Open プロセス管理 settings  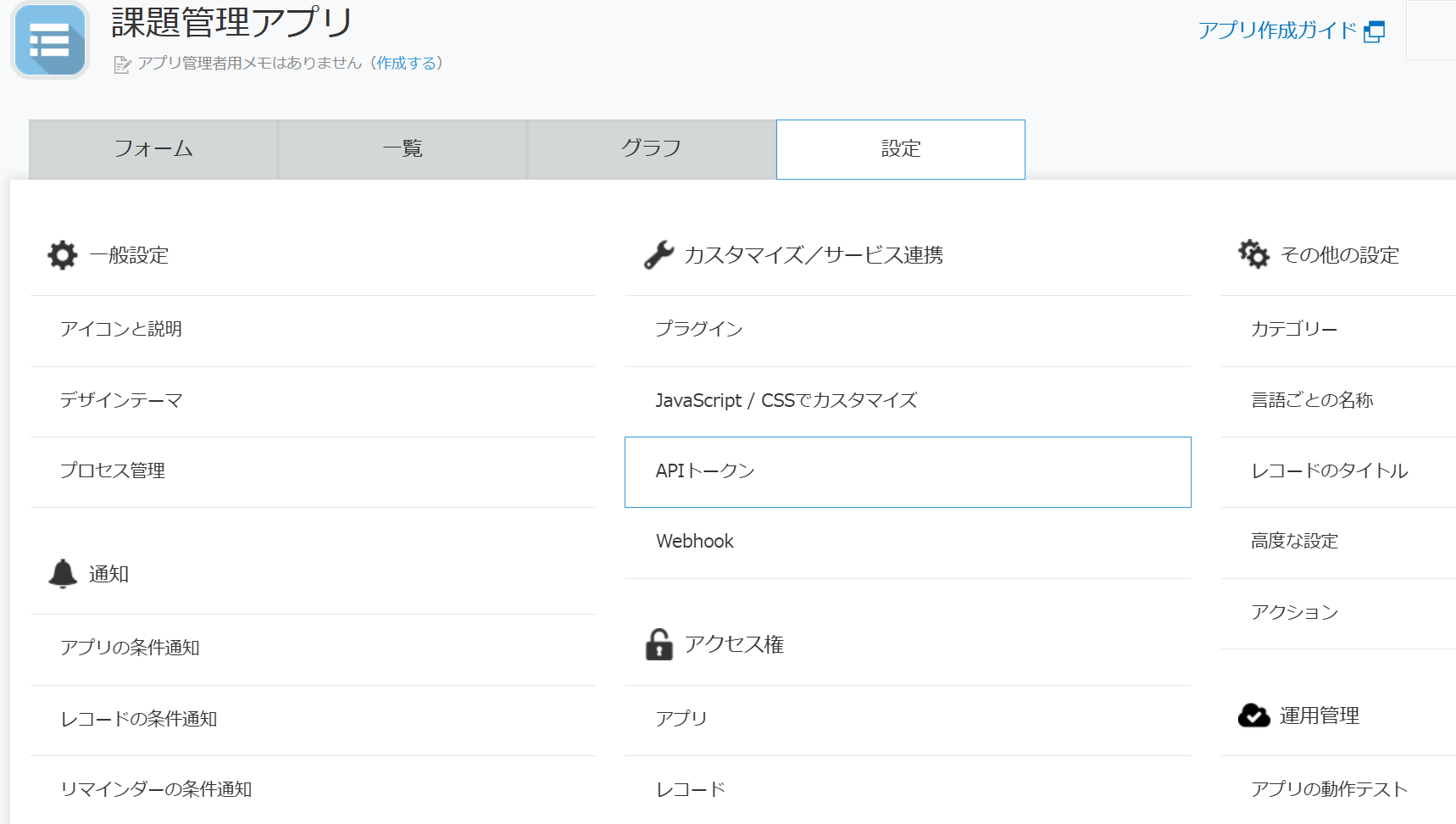click(113, 471)
